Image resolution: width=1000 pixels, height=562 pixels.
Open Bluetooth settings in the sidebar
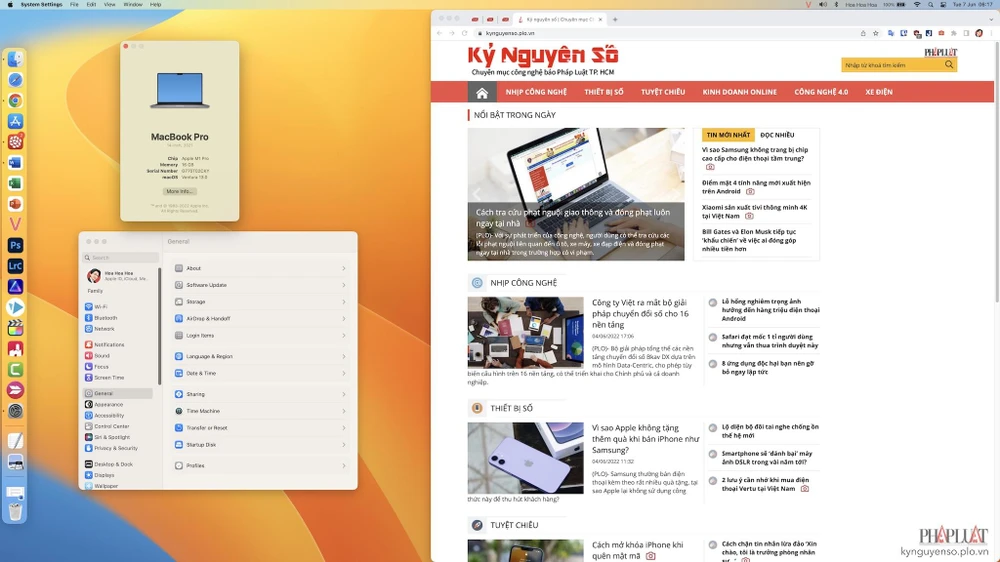coord(105,318)
